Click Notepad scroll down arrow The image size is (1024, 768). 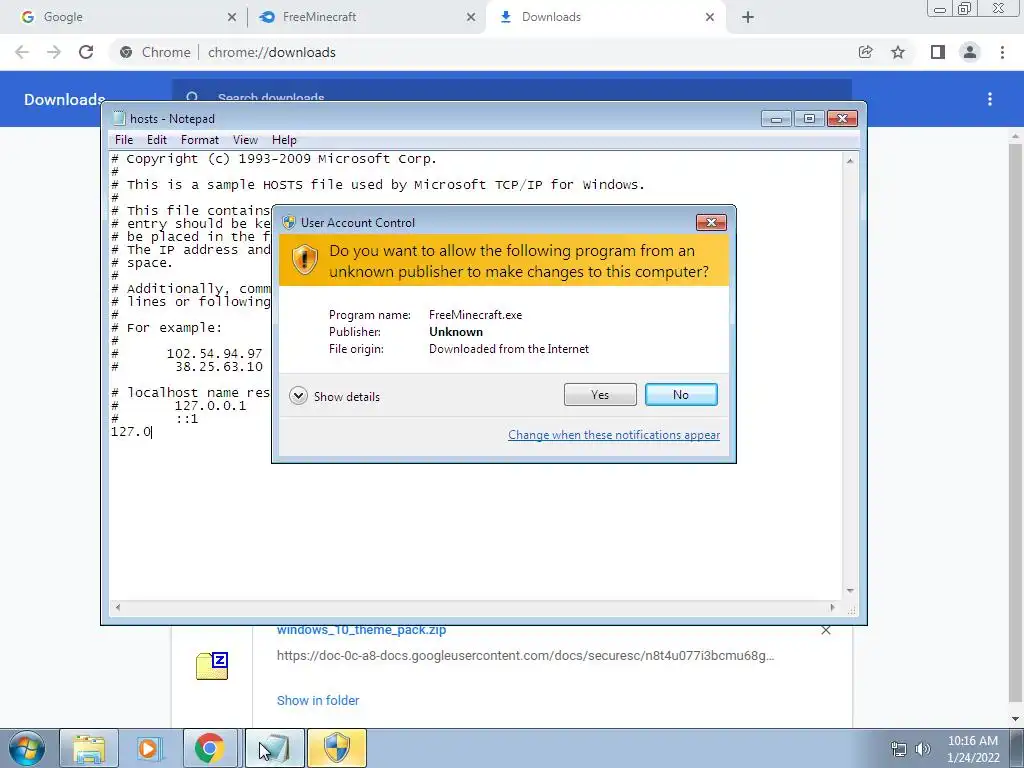tap(850, 590)
